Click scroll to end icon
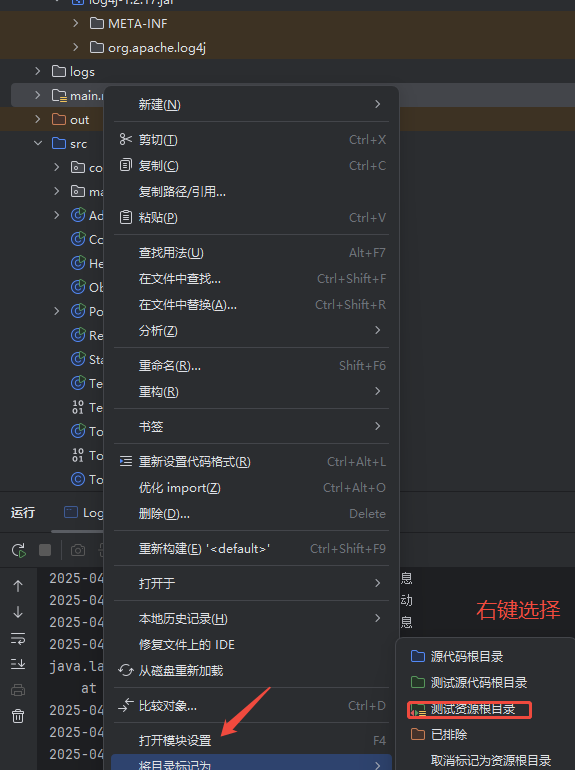The width and height of the screenshot is (575, 770). 18,664
